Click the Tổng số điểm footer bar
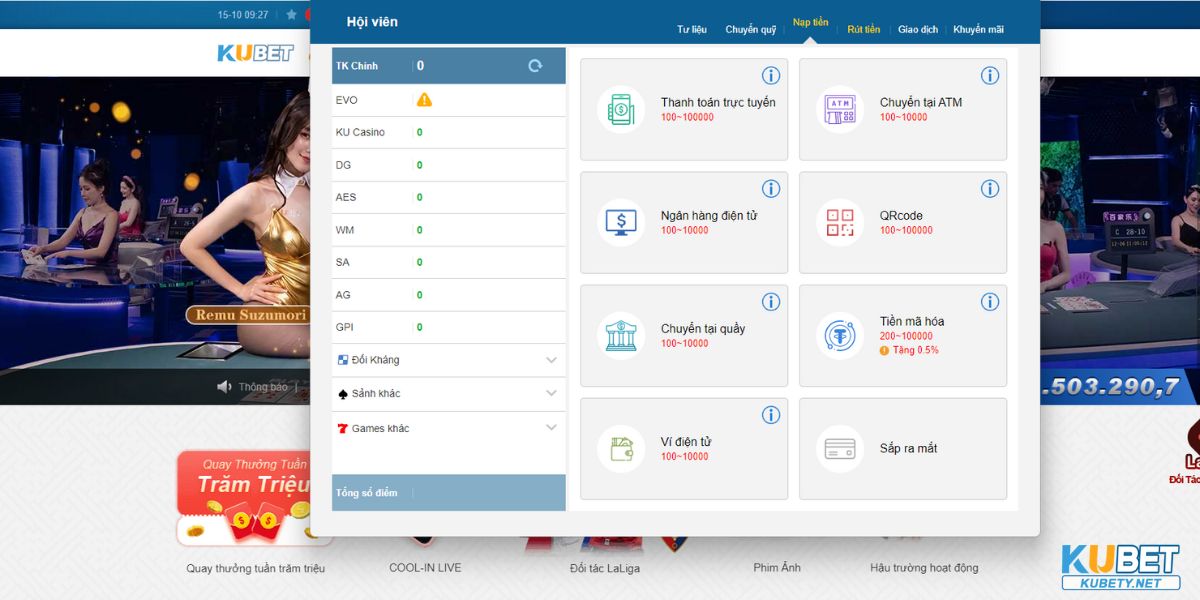 (x=449, y=493)
